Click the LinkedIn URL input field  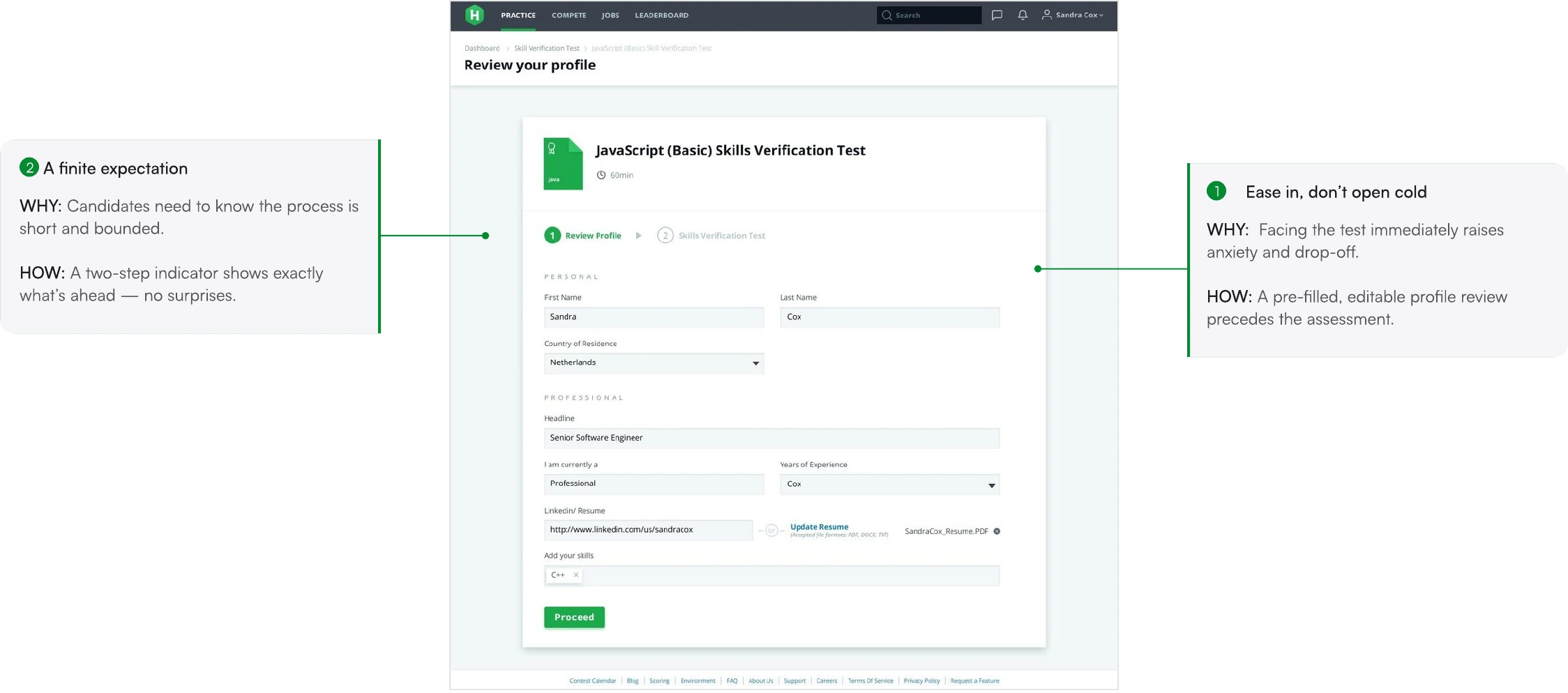click(x=648, y=530)
